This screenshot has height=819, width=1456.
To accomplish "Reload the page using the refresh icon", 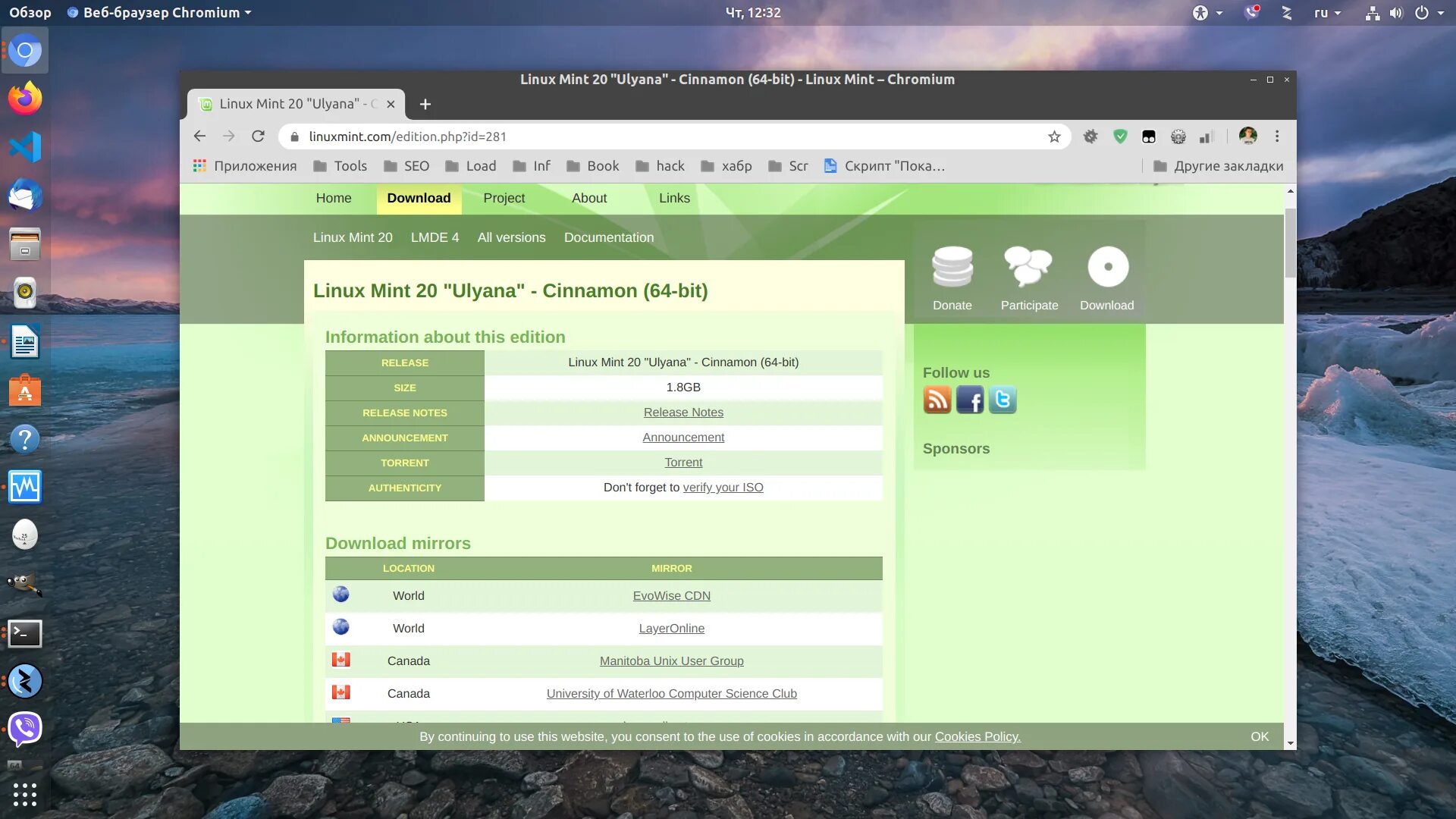I will click(x=258, y=136).
